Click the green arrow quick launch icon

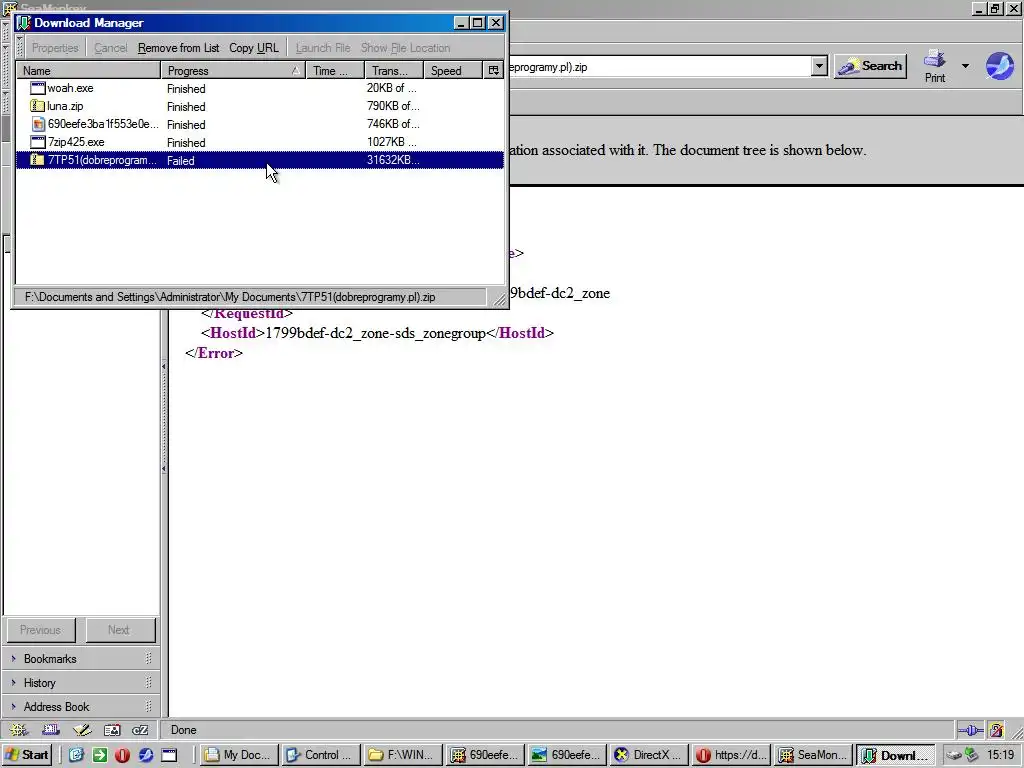(99, 755)
